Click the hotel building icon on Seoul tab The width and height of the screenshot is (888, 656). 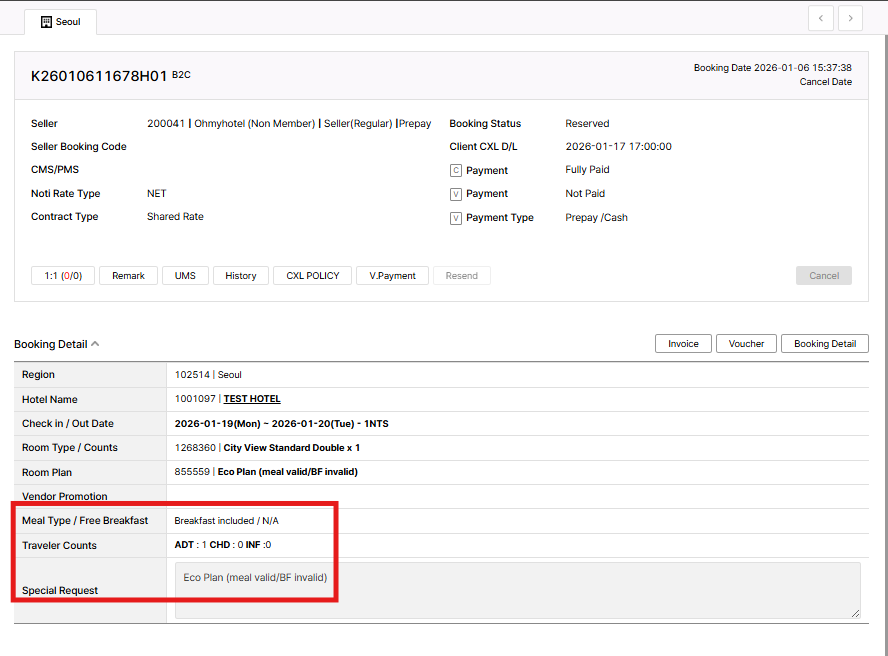pyautogui.click(x=46, y=21)
